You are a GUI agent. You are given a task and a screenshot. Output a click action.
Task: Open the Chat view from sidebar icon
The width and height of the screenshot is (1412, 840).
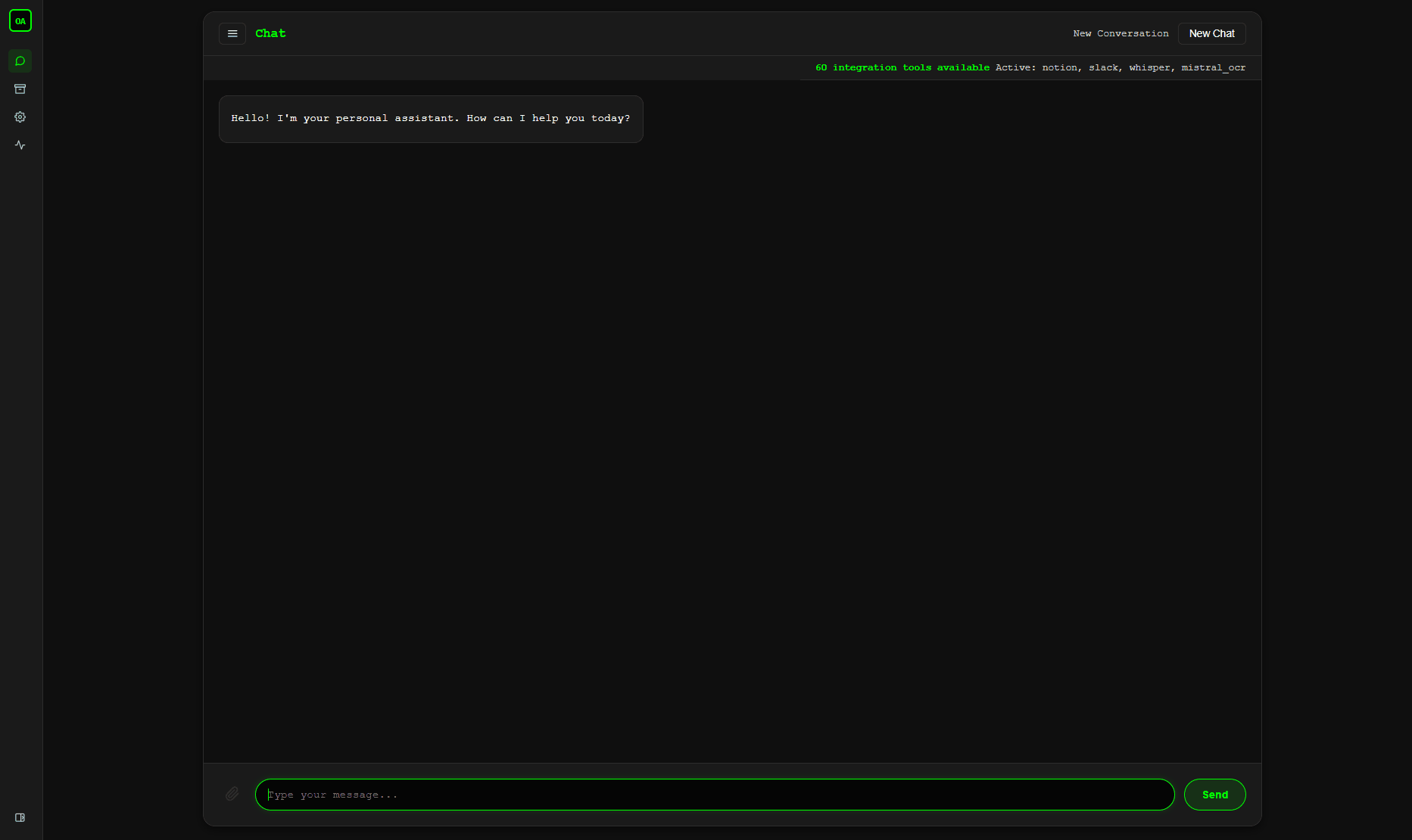20,61
